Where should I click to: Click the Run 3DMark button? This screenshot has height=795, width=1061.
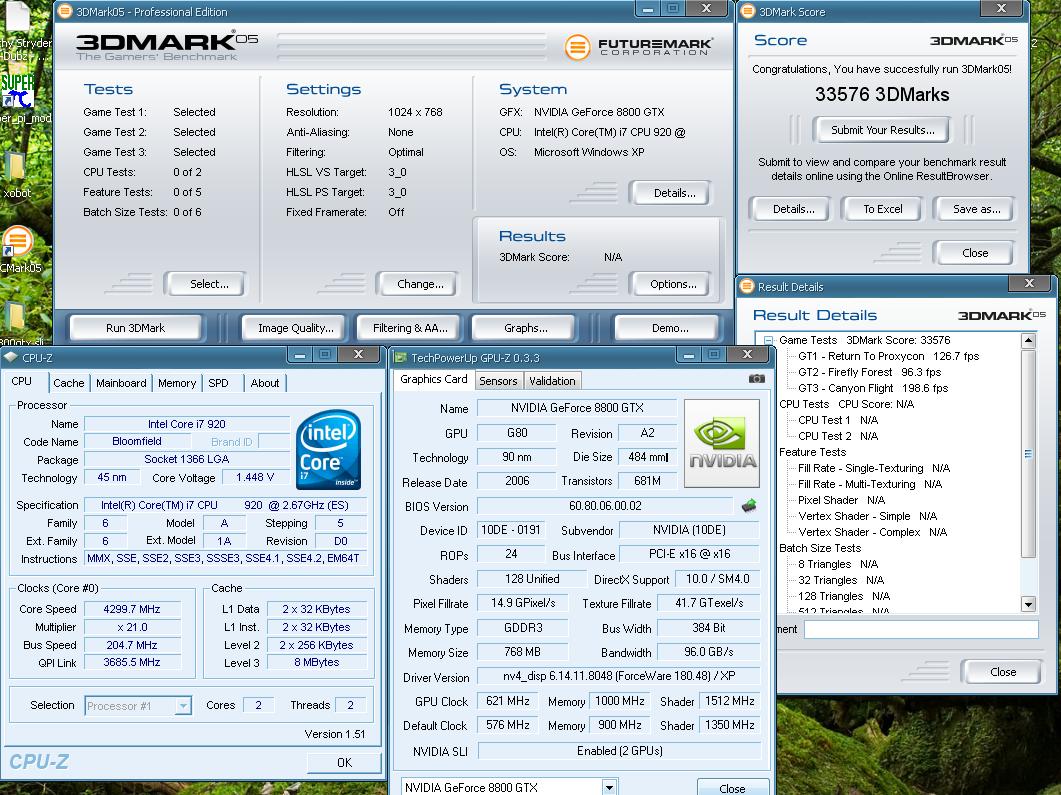[135, 328]
